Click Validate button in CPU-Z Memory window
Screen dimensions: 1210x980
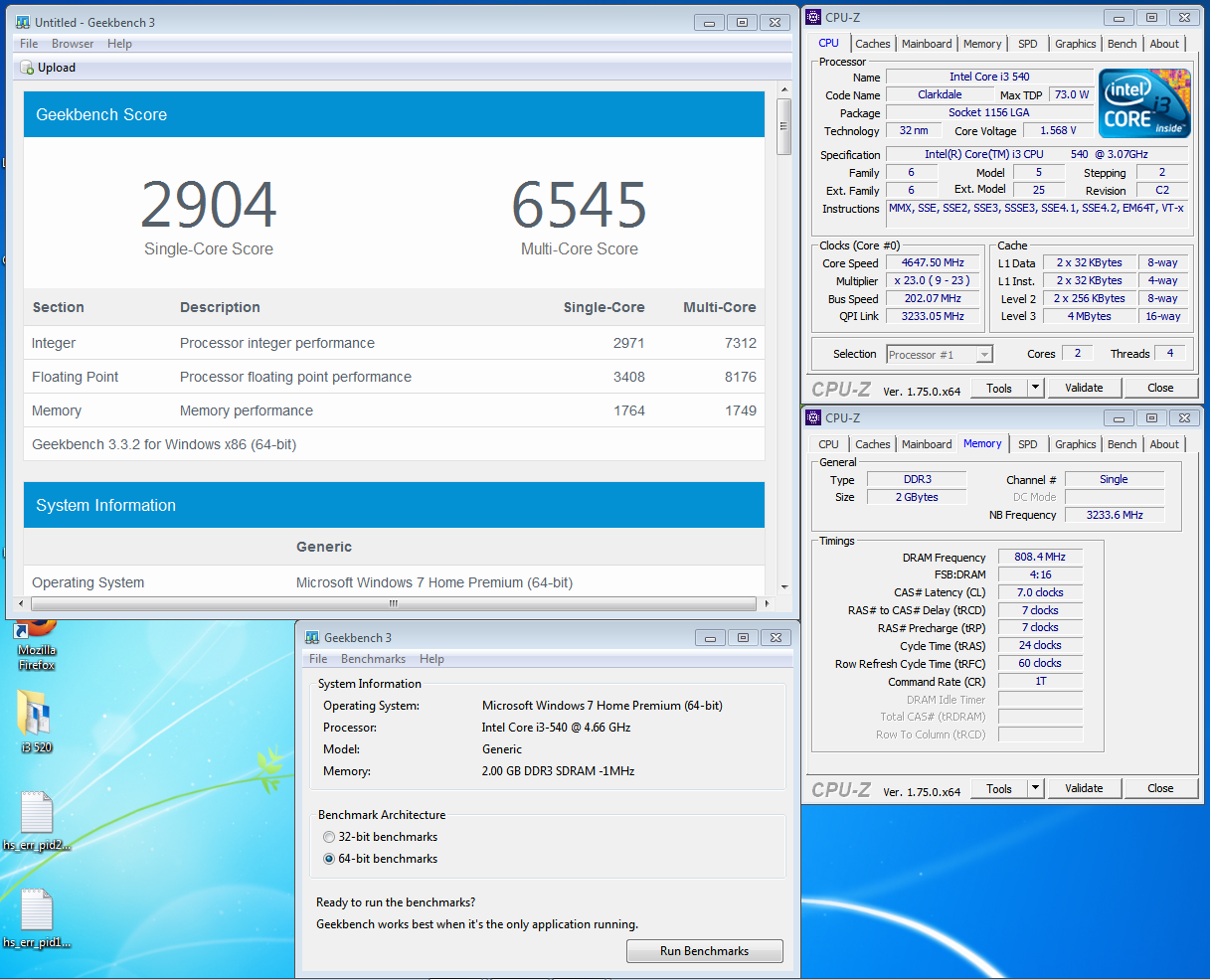click(1084, 788)
